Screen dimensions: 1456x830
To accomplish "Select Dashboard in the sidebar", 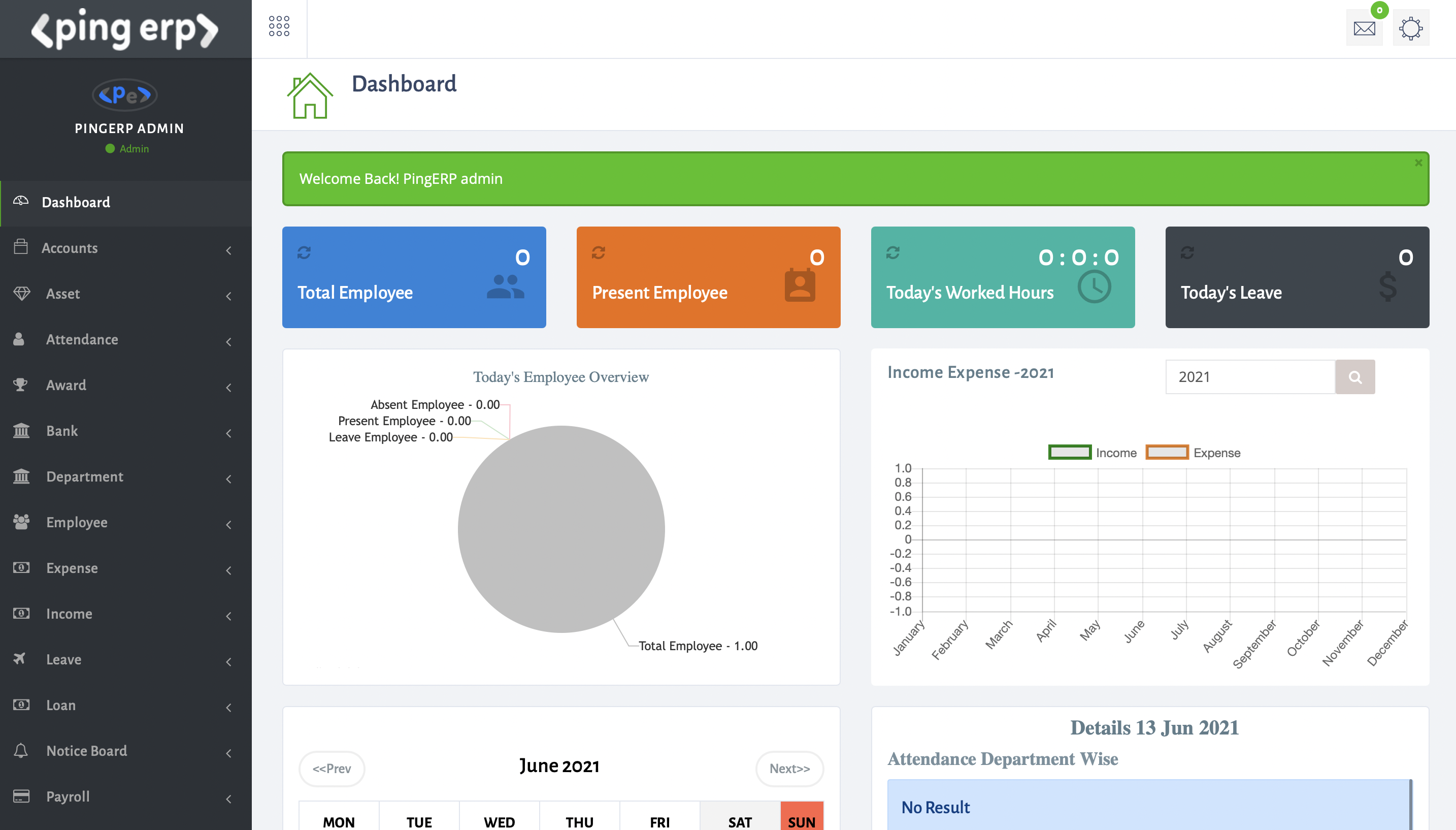I will [76, 202].
